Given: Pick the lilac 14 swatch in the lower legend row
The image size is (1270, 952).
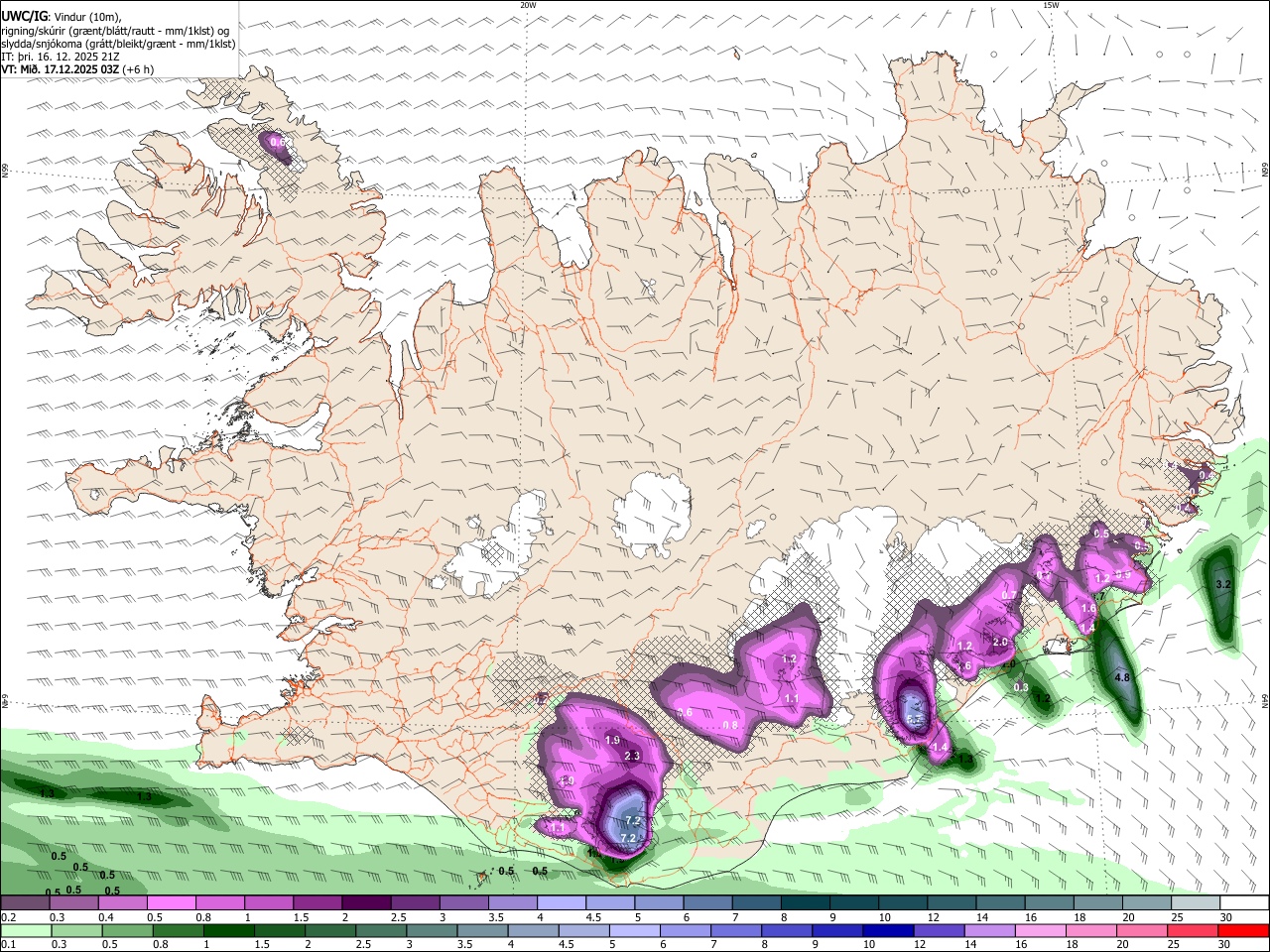Looking at the screenshot, I should point(988,930).
